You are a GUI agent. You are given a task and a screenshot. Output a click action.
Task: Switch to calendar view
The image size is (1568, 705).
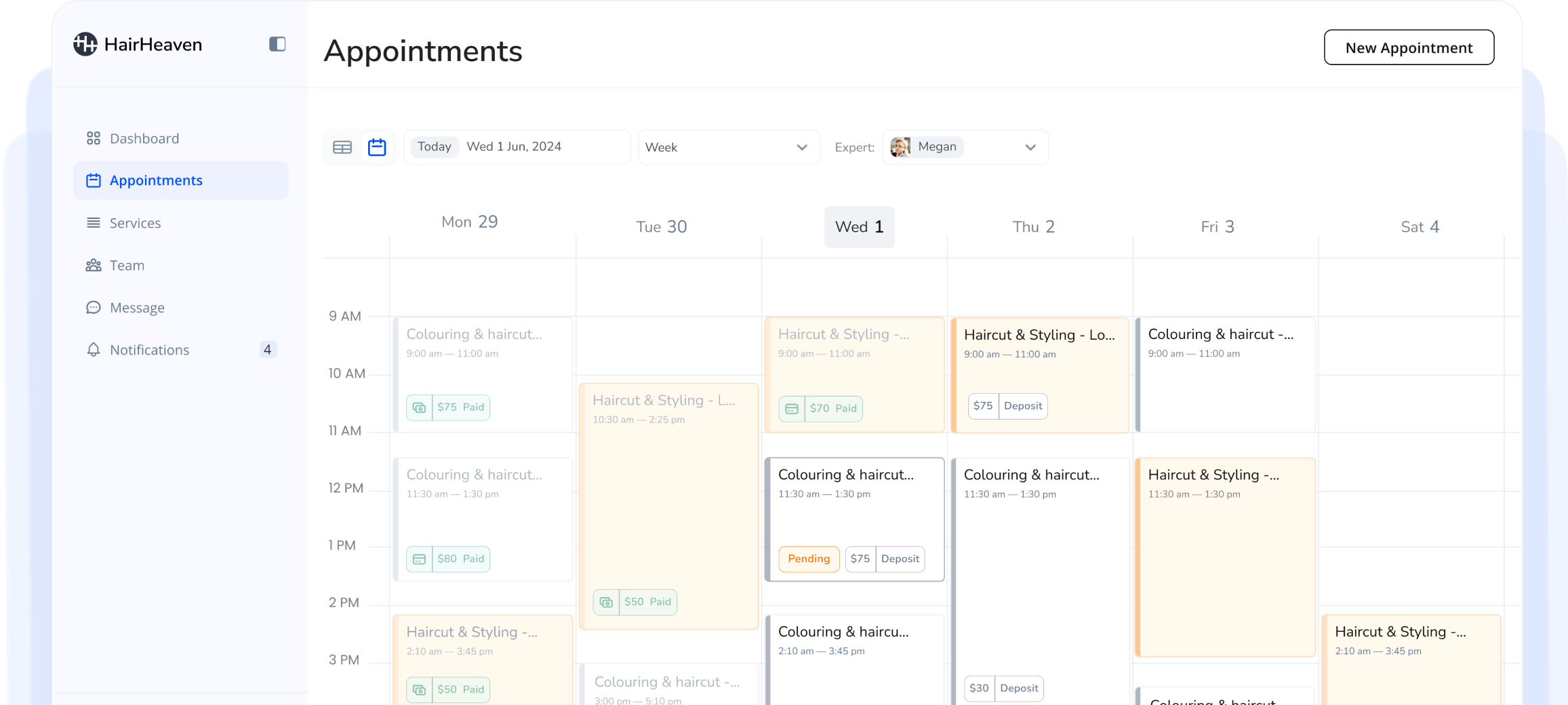pyautogui.click(x=377, y=146)
